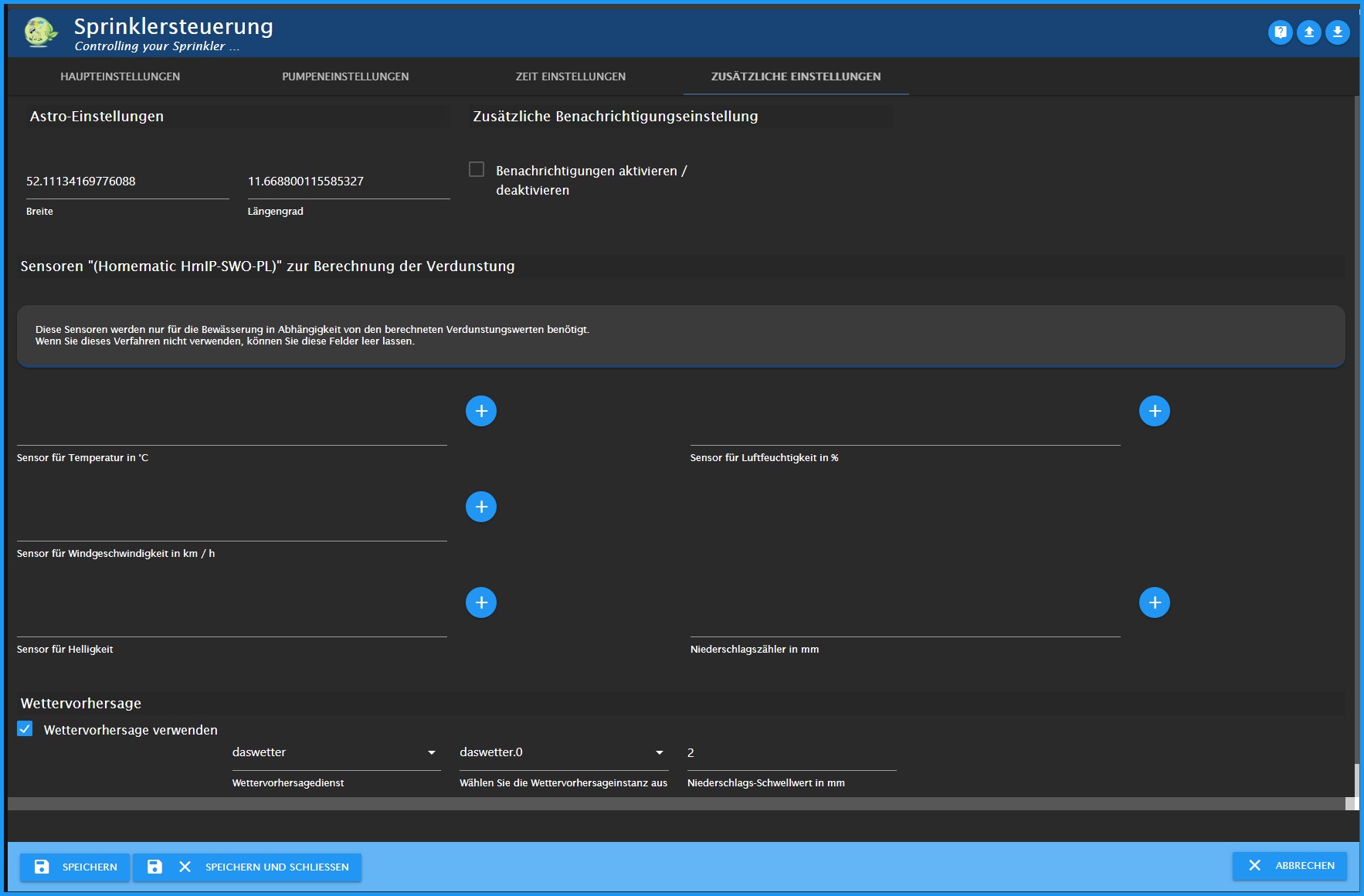The image size is (1364, 896).
Task: Click the Helligkeit sensor input field
Action: click(x=232, y=618)
